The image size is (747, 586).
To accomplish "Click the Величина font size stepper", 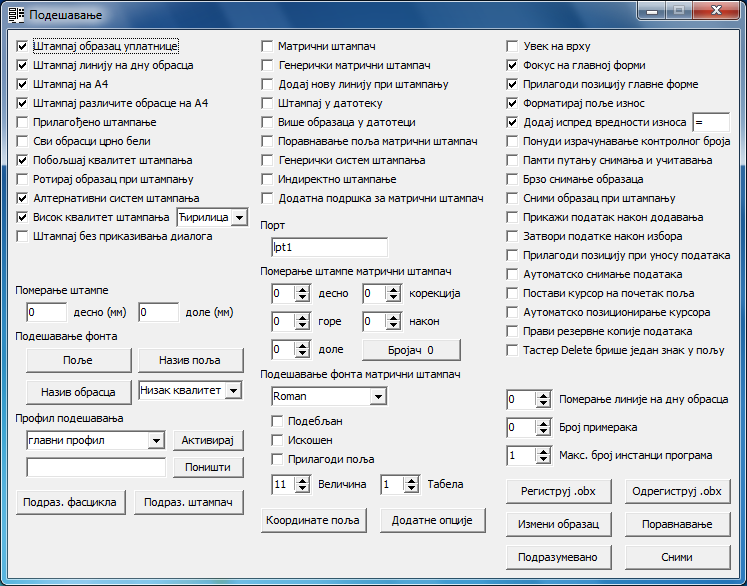I will (x=291, y=485).
